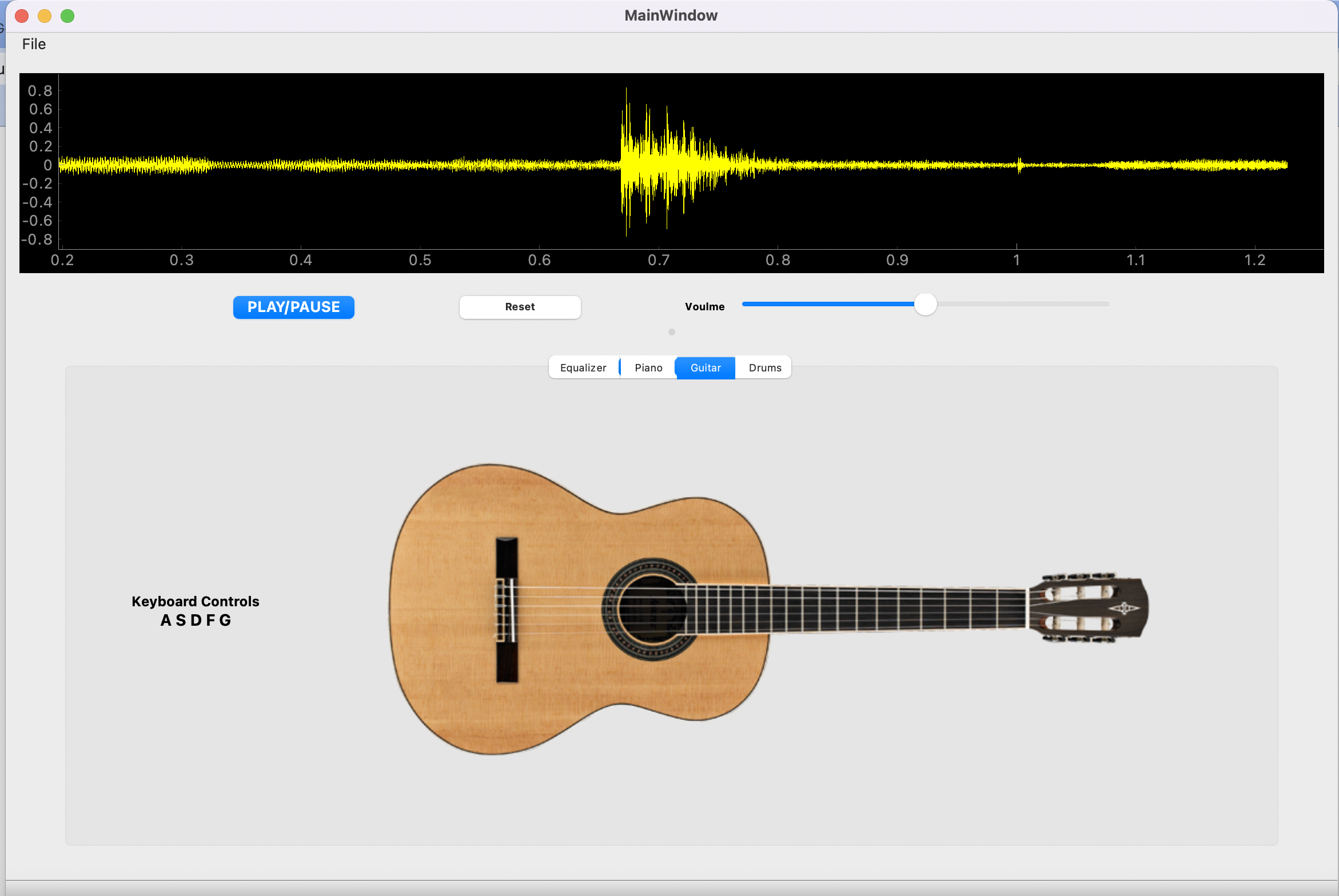The width and height of the screenshot is (1339, 896).
Task: Click the small spike at time 1
Action: (x=1019, y=165)
